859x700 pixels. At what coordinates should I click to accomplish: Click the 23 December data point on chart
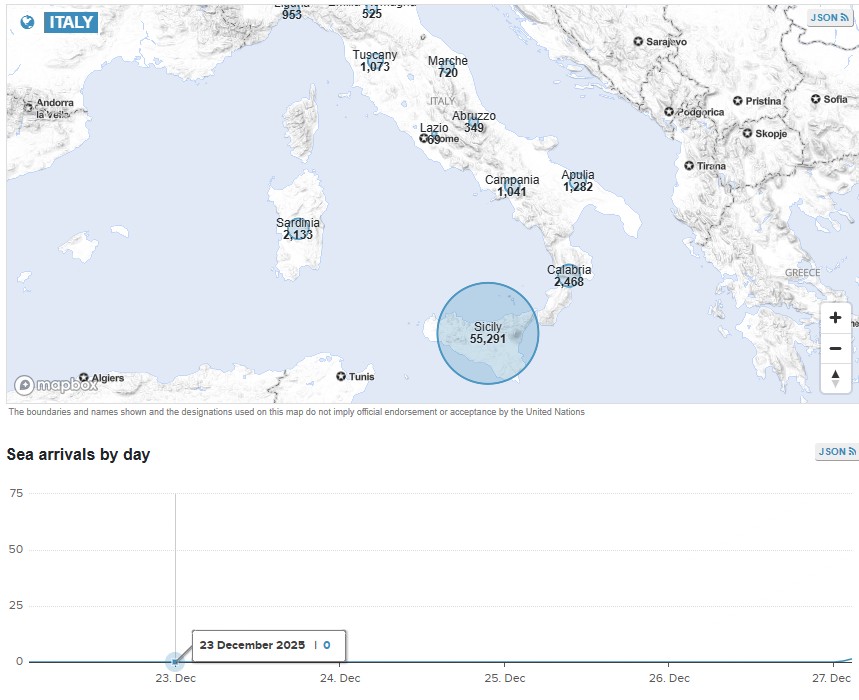tap(175, 662)
